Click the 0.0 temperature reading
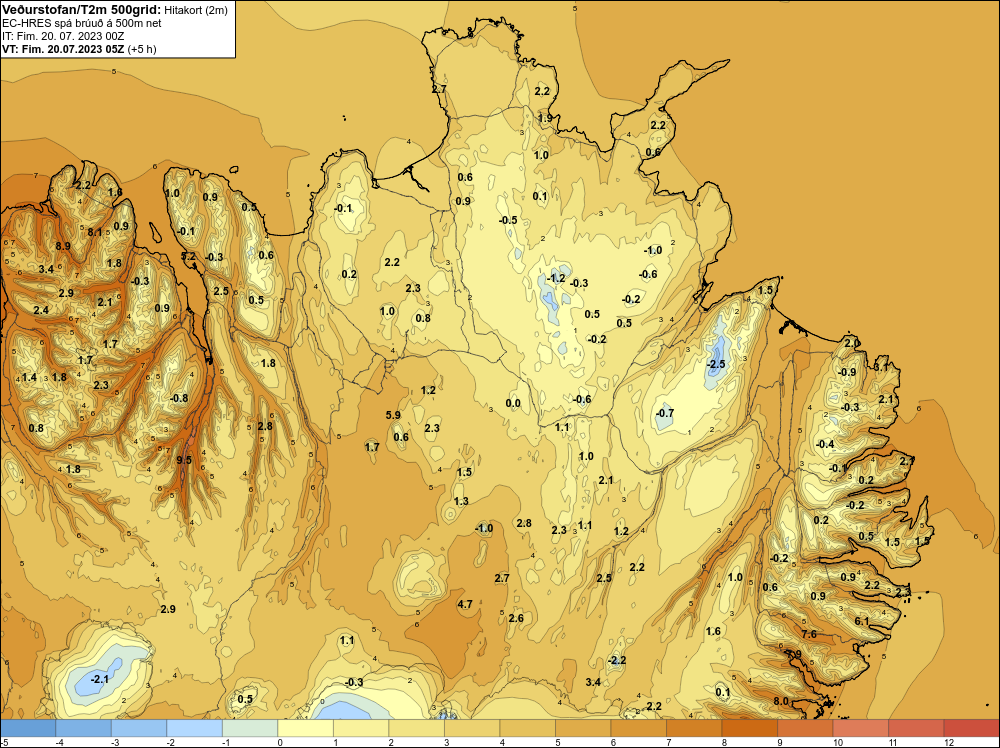 513,403
